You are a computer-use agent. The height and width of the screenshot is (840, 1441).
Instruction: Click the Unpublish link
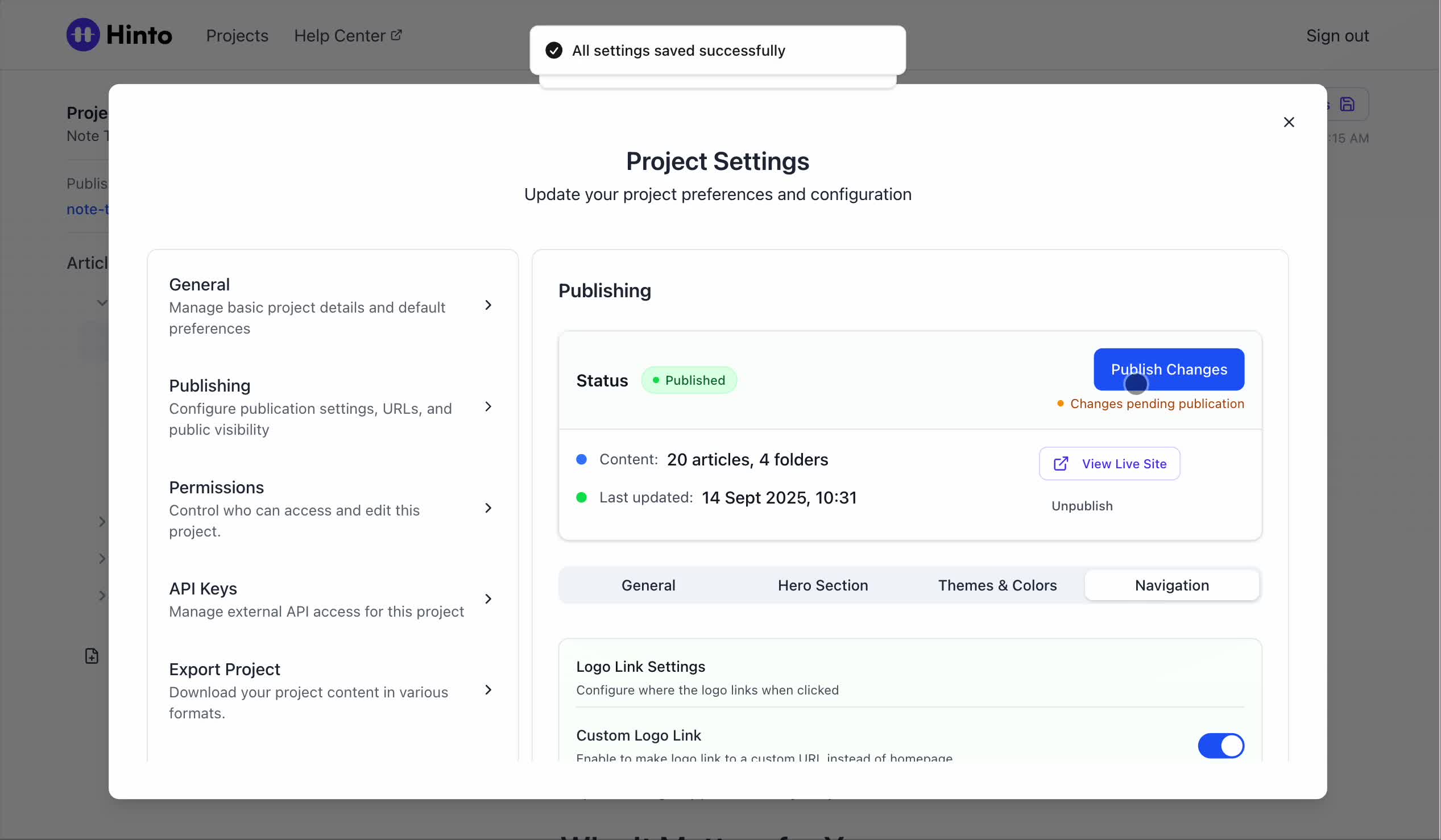(x=1082, y=506)
